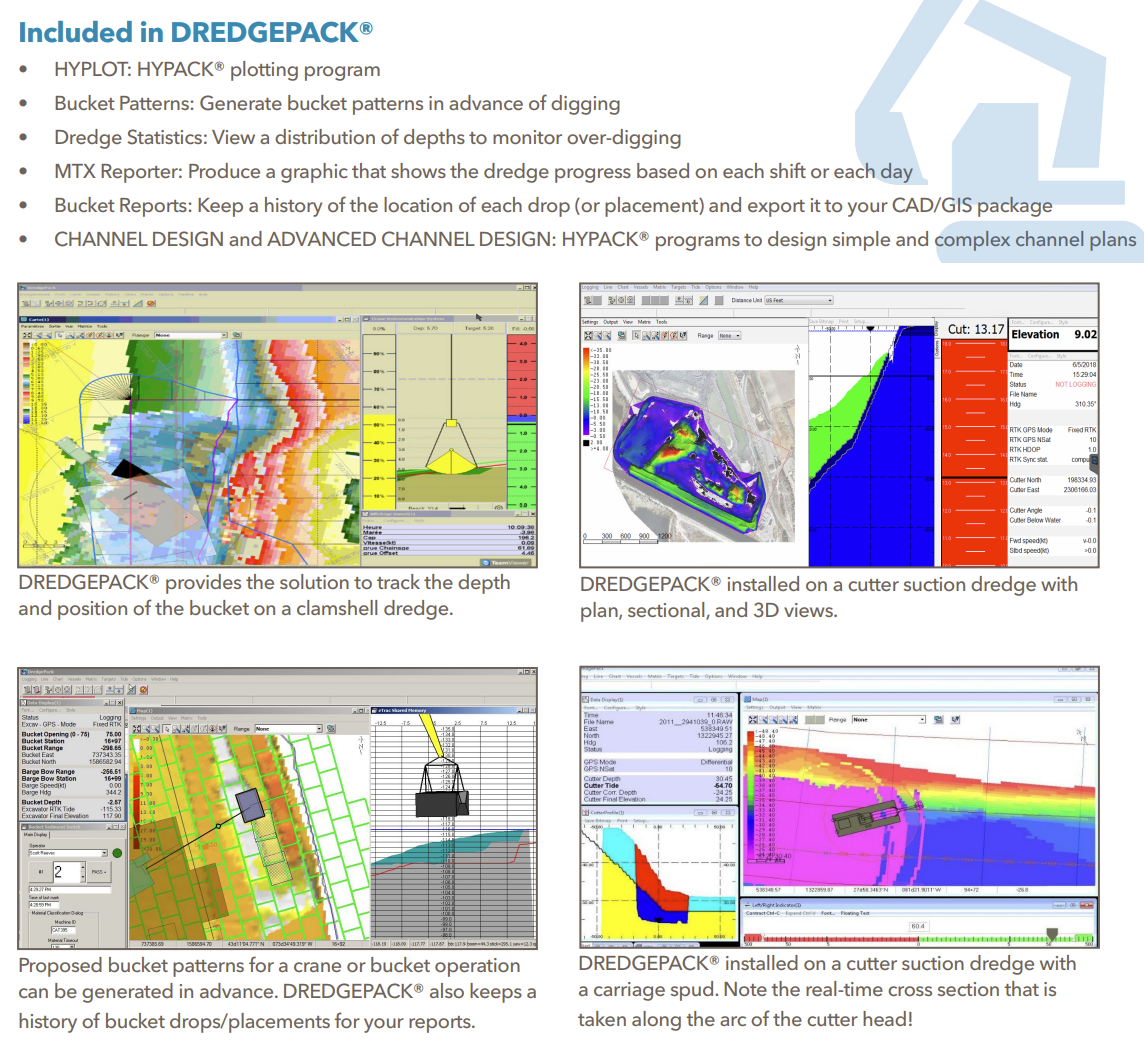Click Tools in the 3D views map panel
Screen dimensions: 1144x1045
(x=662, y=322)
